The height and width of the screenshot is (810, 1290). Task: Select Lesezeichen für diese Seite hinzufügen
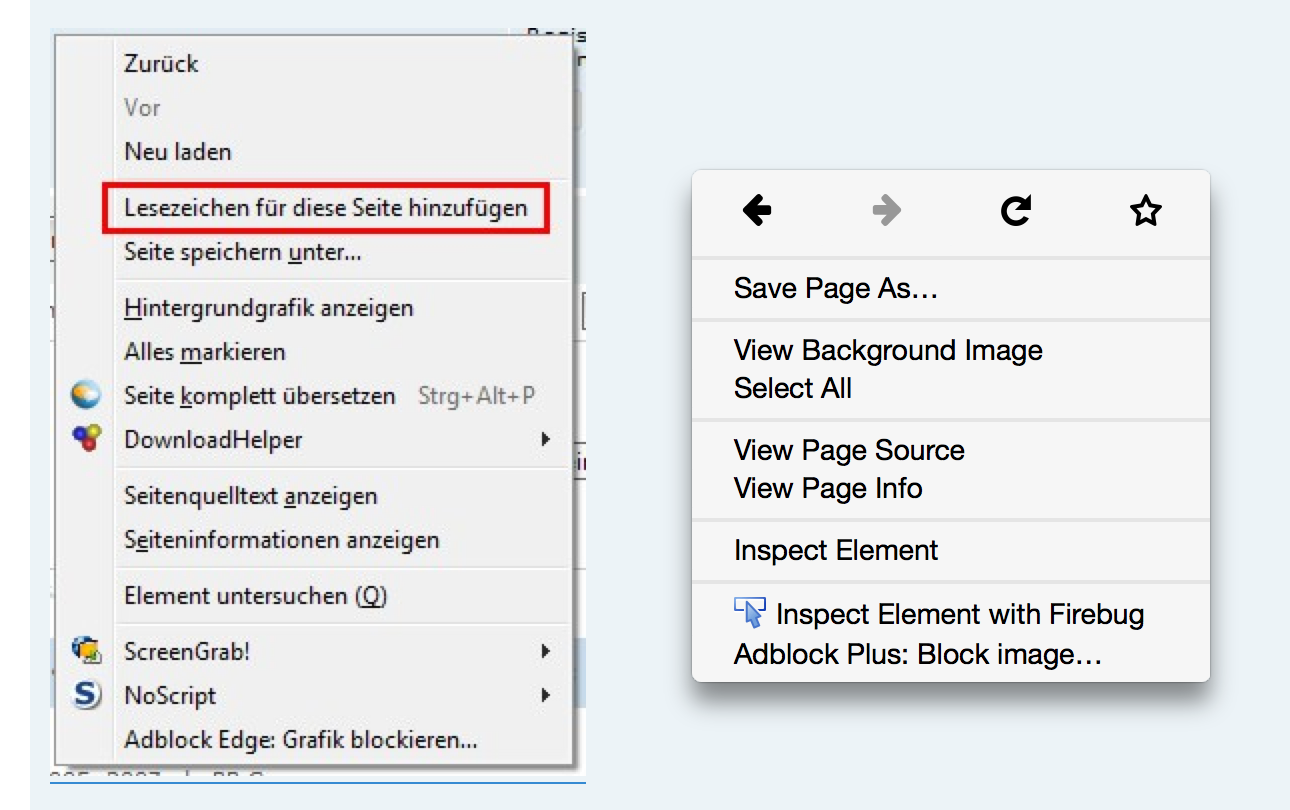tap(325, 208)
